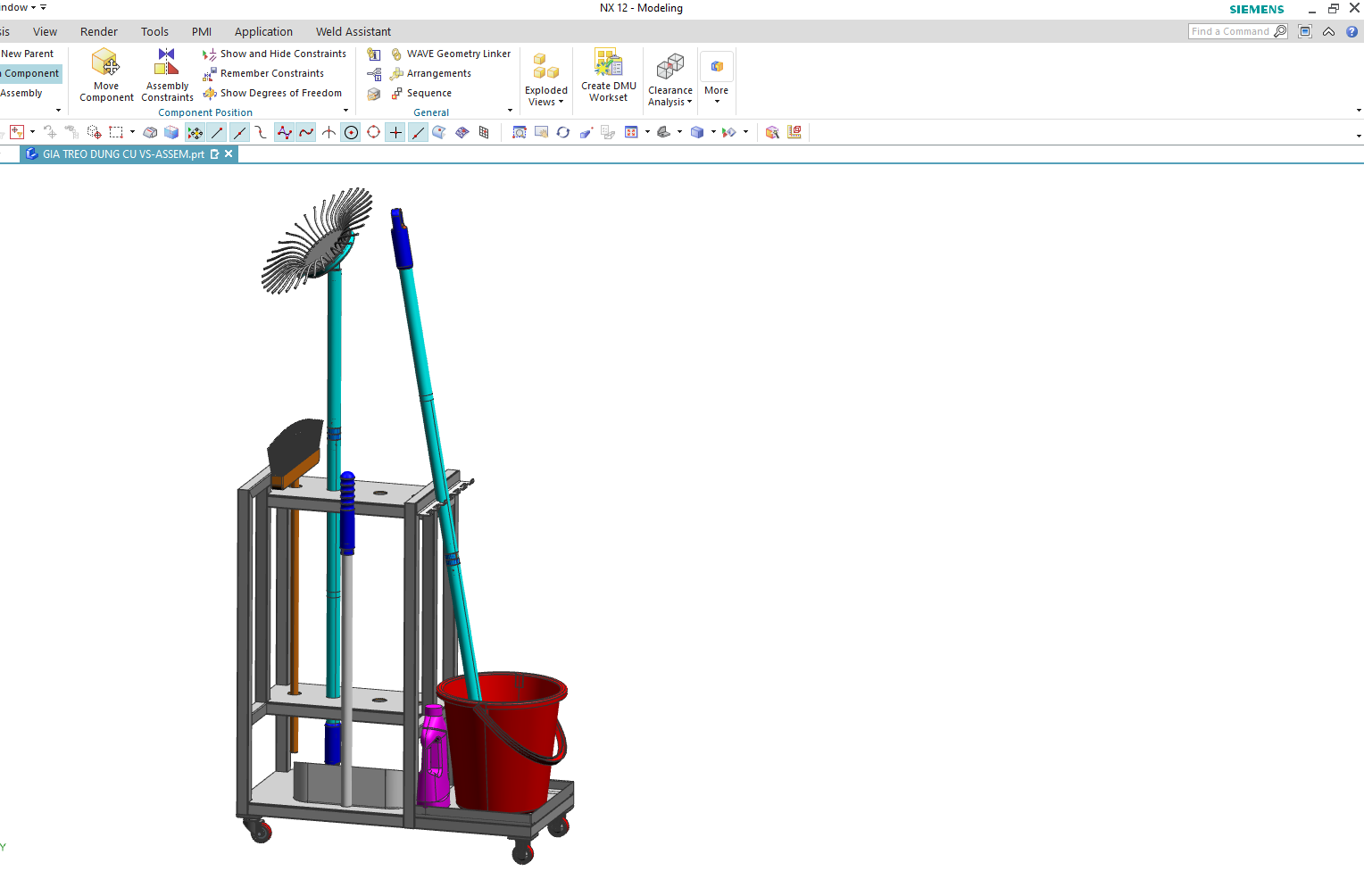Viewport: 1364px width, 896px height.
Task: Click the full screen icon near Help
Action: tap(1304, 31)
